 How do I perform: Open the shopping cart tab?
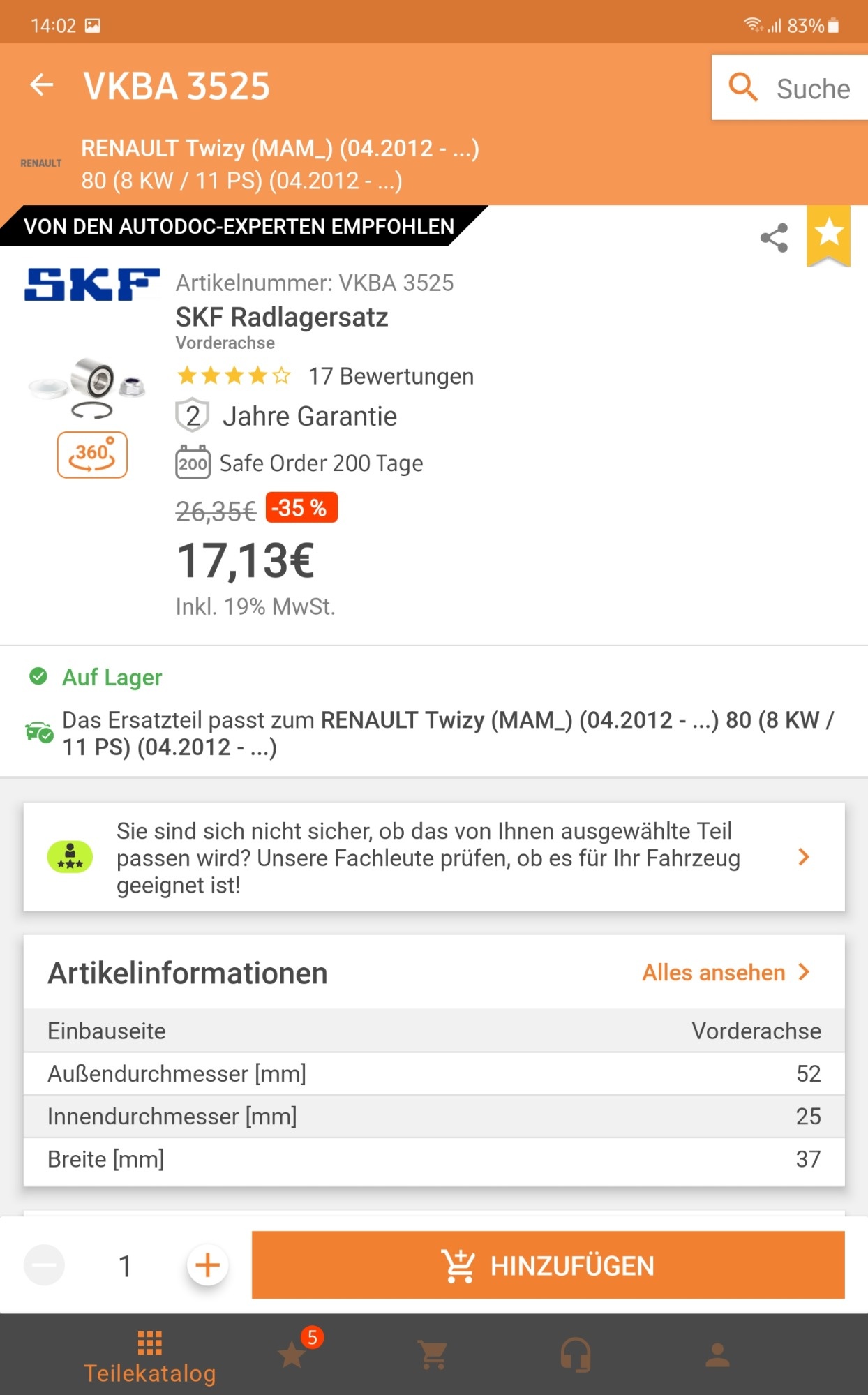433,1355
